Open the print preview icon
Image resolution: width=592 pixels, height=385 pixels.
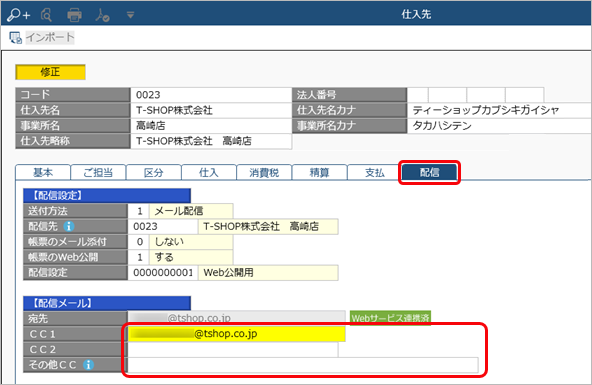point(46,15)
